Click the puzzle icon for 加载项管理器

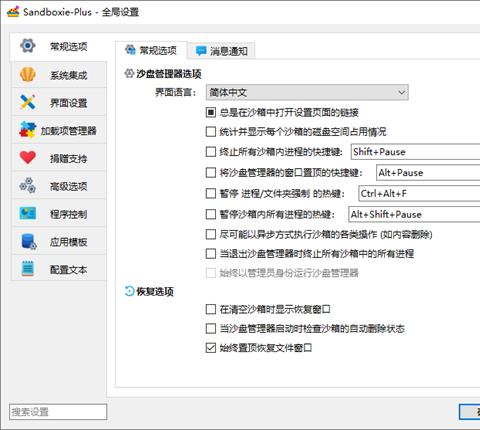28,130
